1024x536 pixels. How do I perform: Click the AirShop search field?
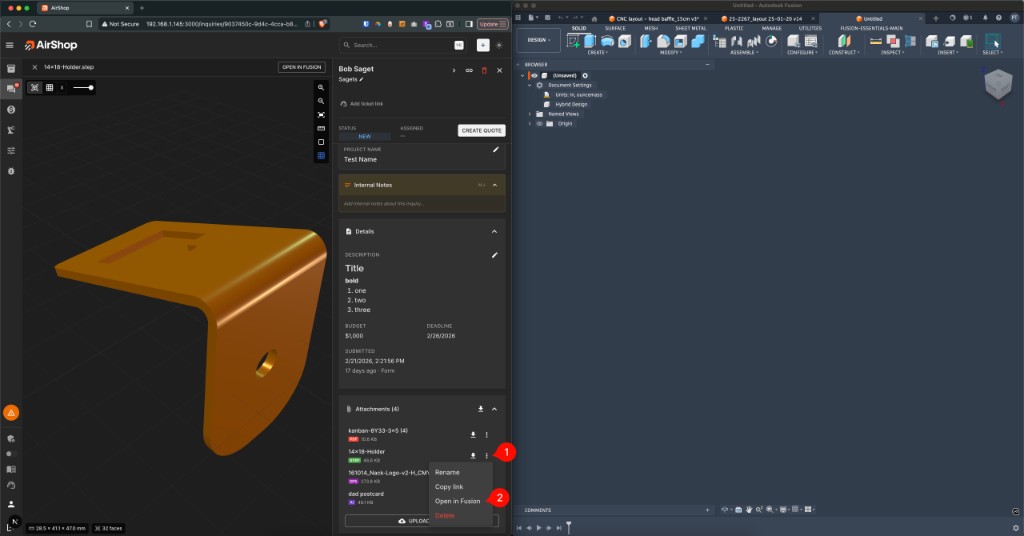tap(397, 45)
